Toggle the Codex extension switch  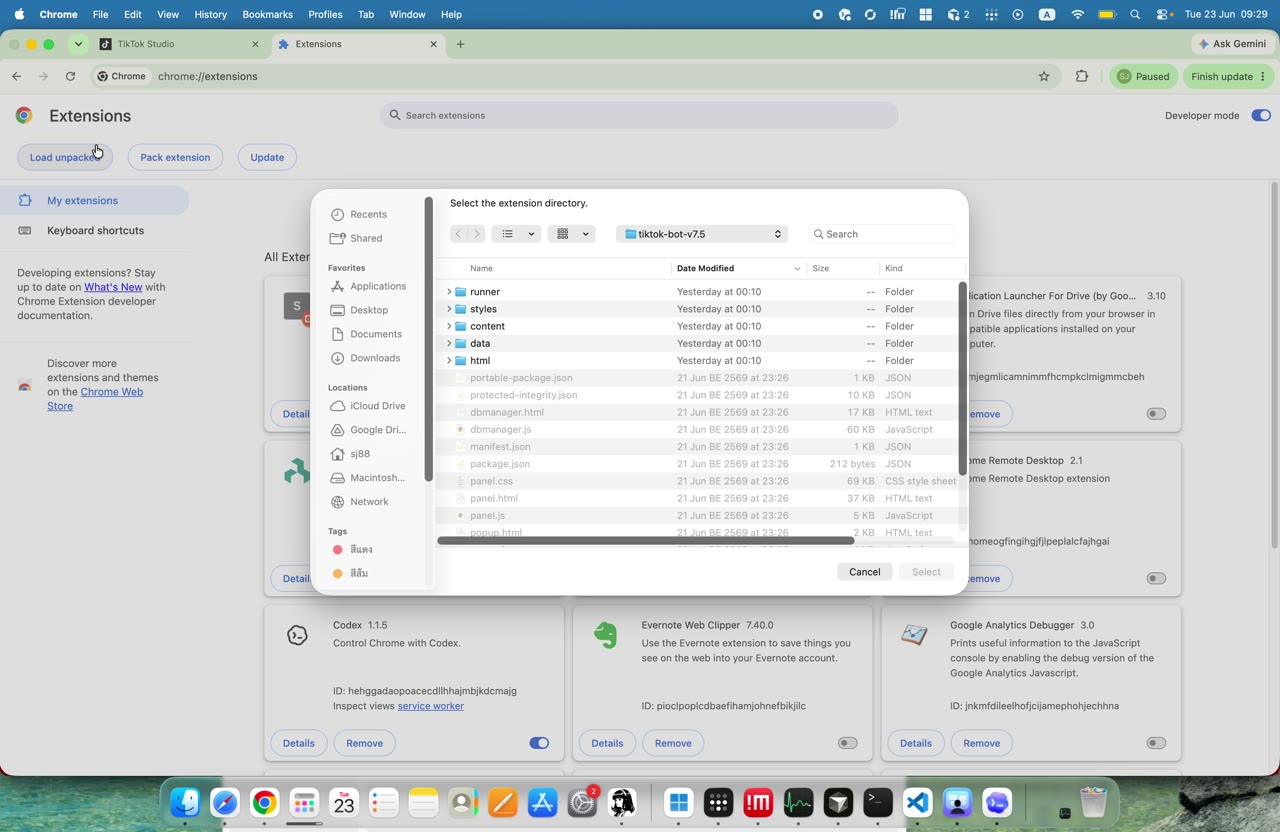pos(539,743)
